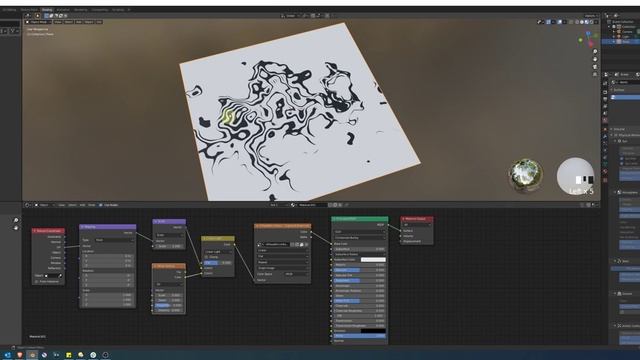The height and width of the screenshot is (360, 640).
Task: Switch viewport to material preview shading
Action: tap(587, 22)
